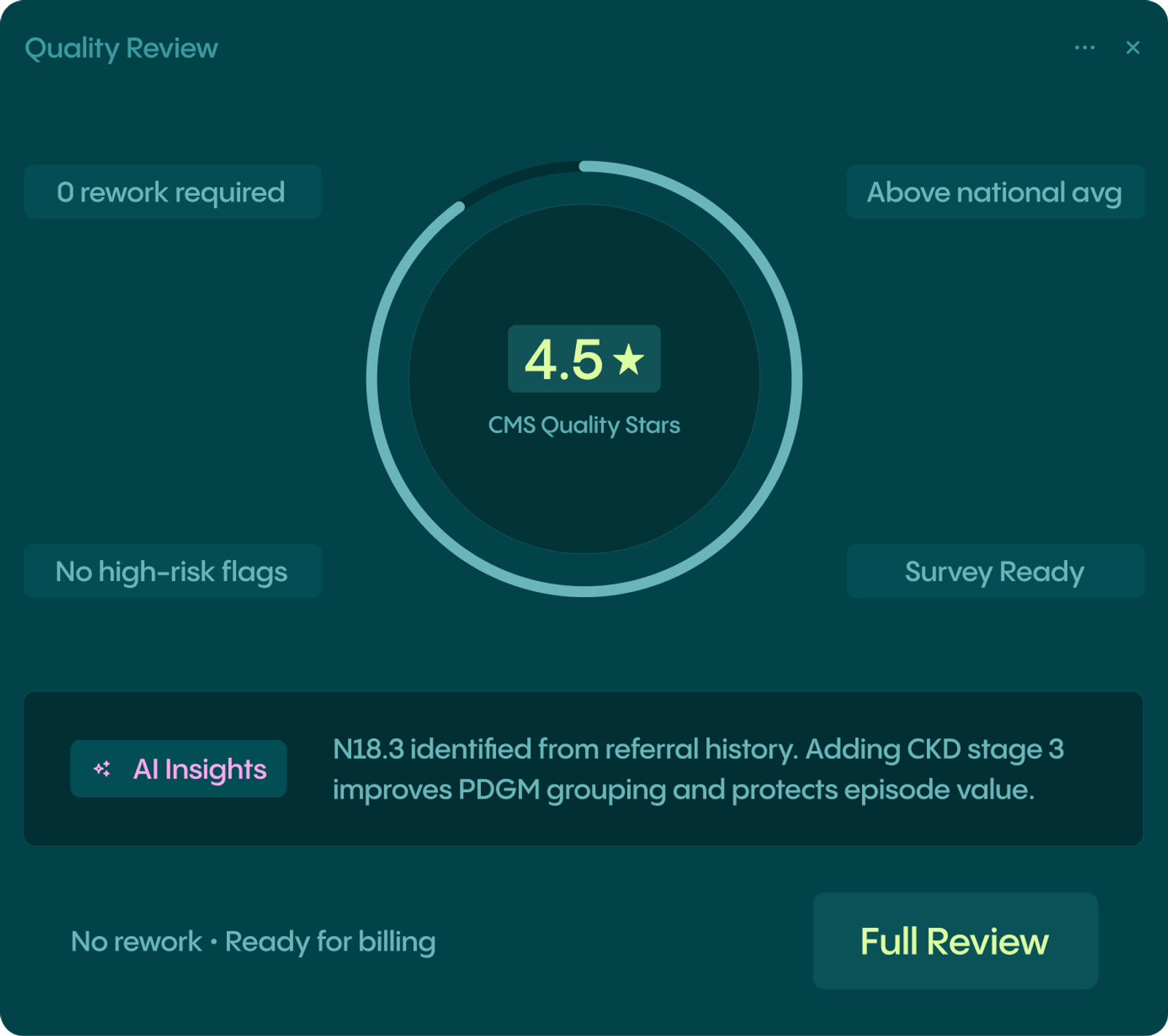Click the 4.5 star rating badge
The height and width of the screenshot is (1036, 1168).
click(584, 358)
